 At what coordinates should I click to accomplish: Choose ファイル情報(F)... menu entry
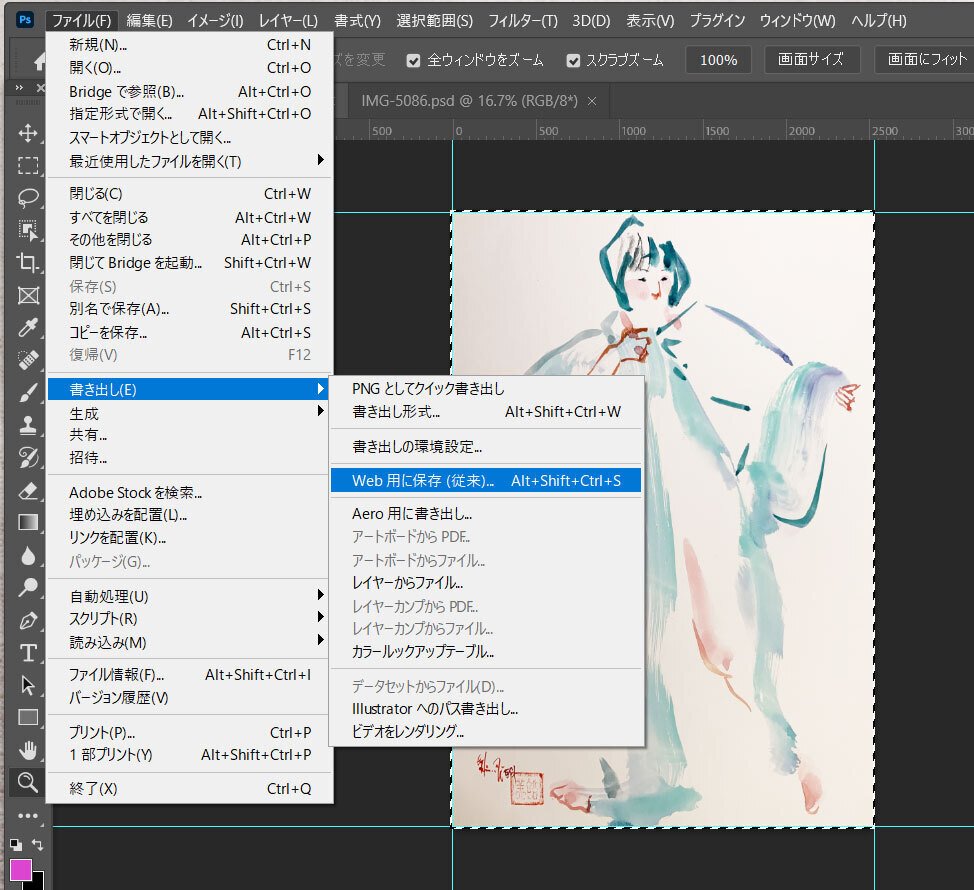click(x=190, y=674)
